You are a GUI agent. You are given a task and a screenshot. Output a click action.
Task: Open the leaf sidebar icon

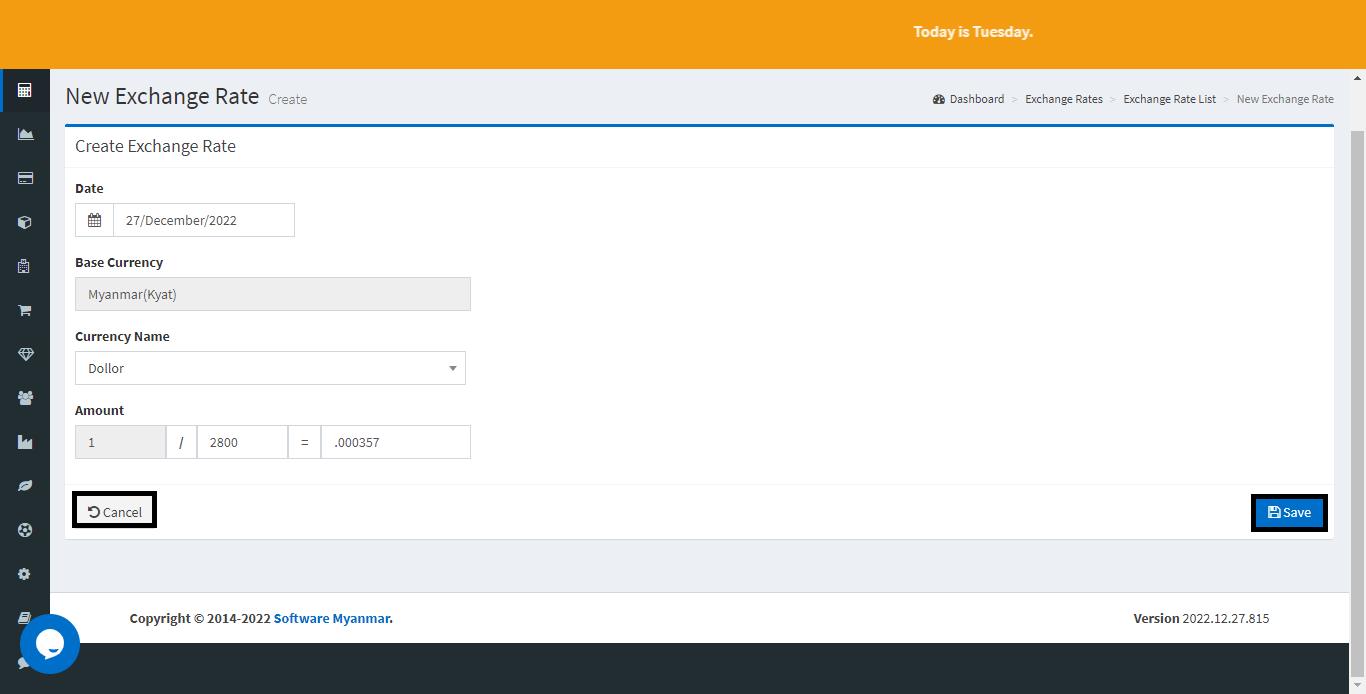pyautogui.click(x=25, y=486)
